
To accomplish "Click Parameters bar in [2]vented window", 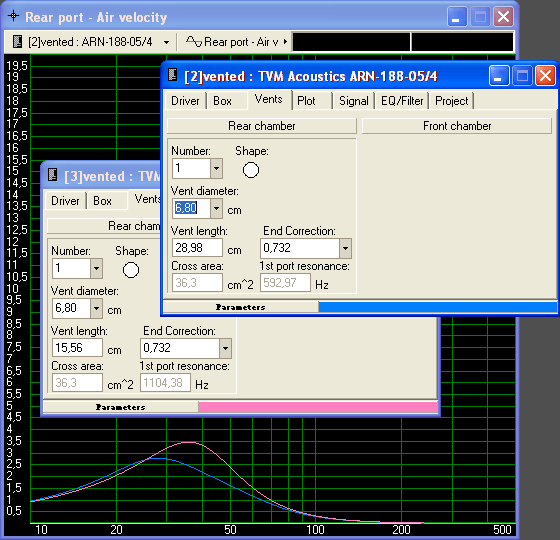I will pos(241,307).
